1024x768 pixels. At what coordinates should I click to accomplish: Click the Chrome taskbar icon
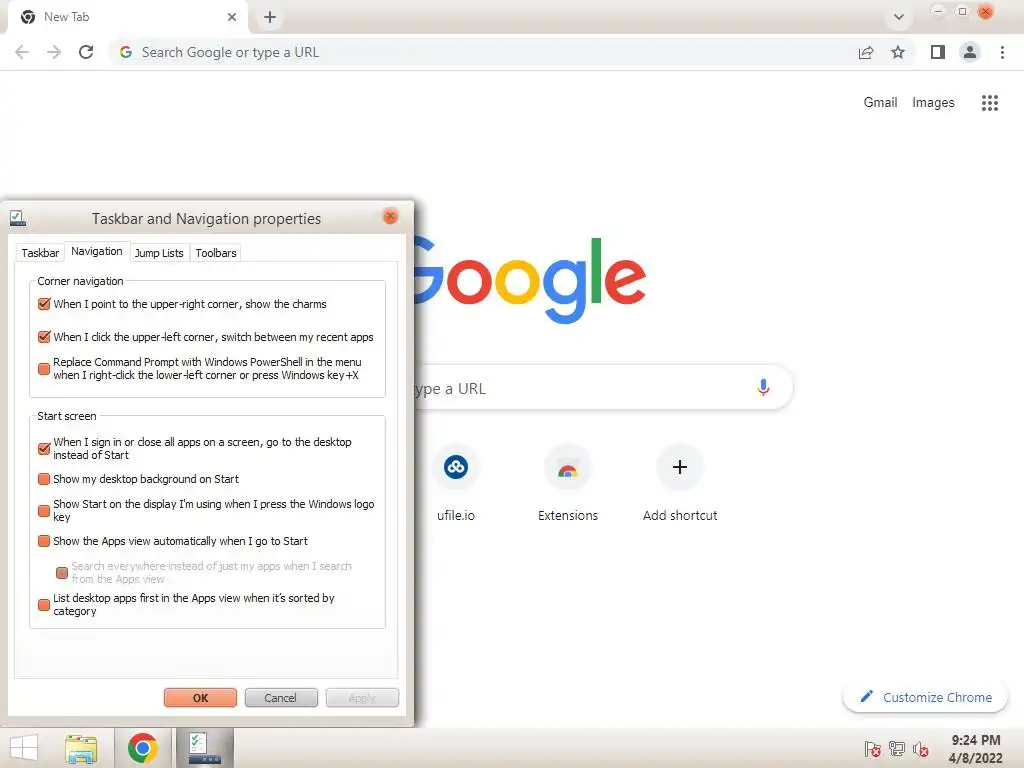pyautogui.click(x=142, y=748)
